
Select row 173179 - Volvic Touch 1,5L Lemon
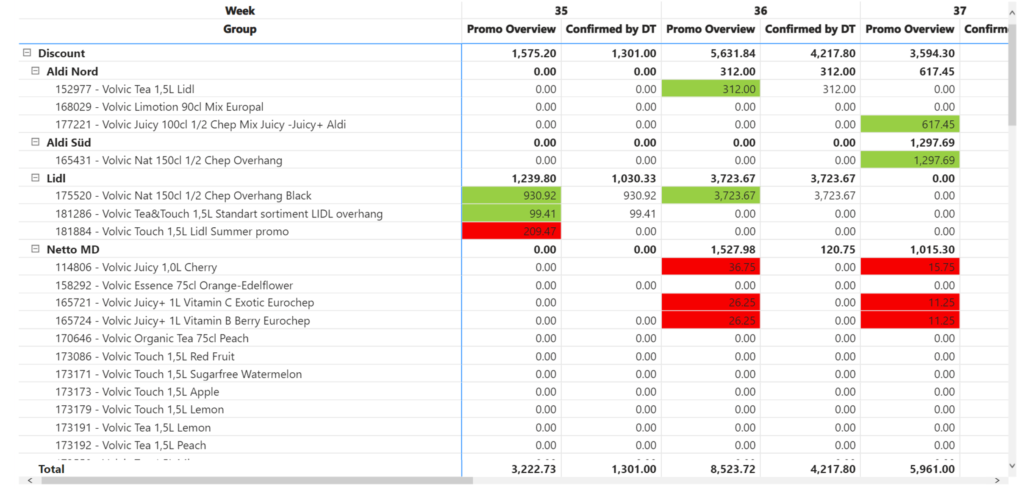(x=240, y=409)
